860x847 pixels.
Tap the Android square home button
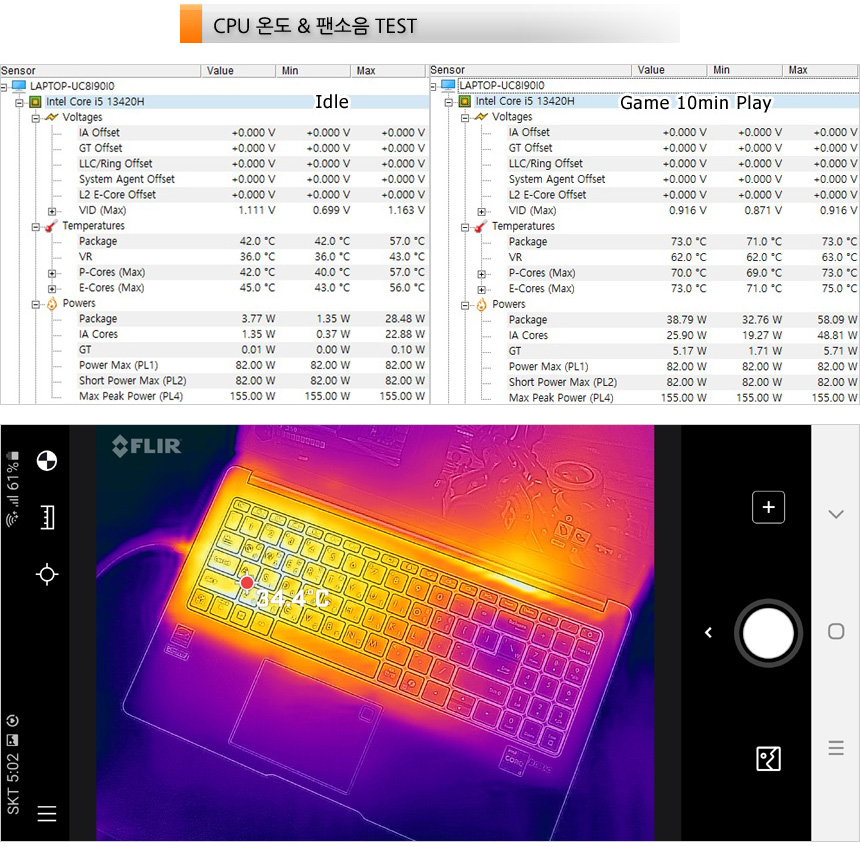(836, 631)
